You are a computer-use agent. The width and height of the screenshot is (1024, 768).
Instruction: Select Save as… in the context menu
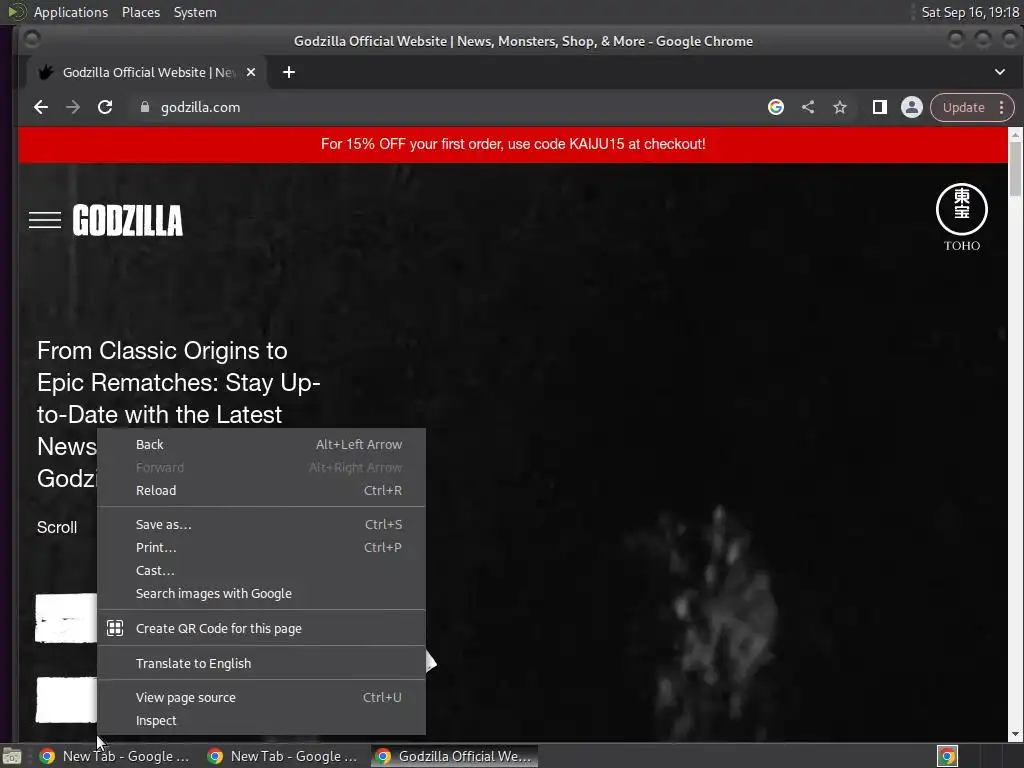pos(261,524)
